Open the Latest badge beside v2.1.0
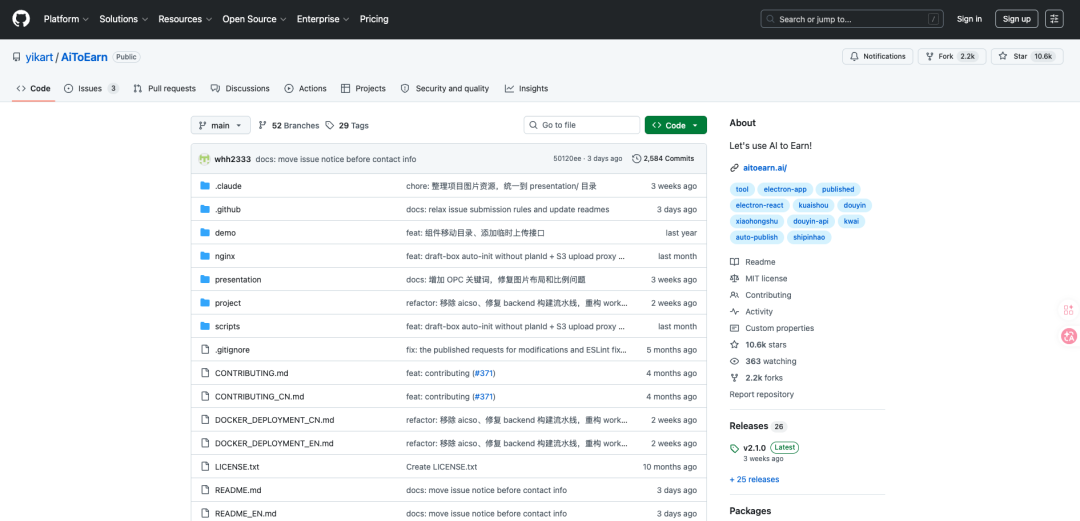 785,448
